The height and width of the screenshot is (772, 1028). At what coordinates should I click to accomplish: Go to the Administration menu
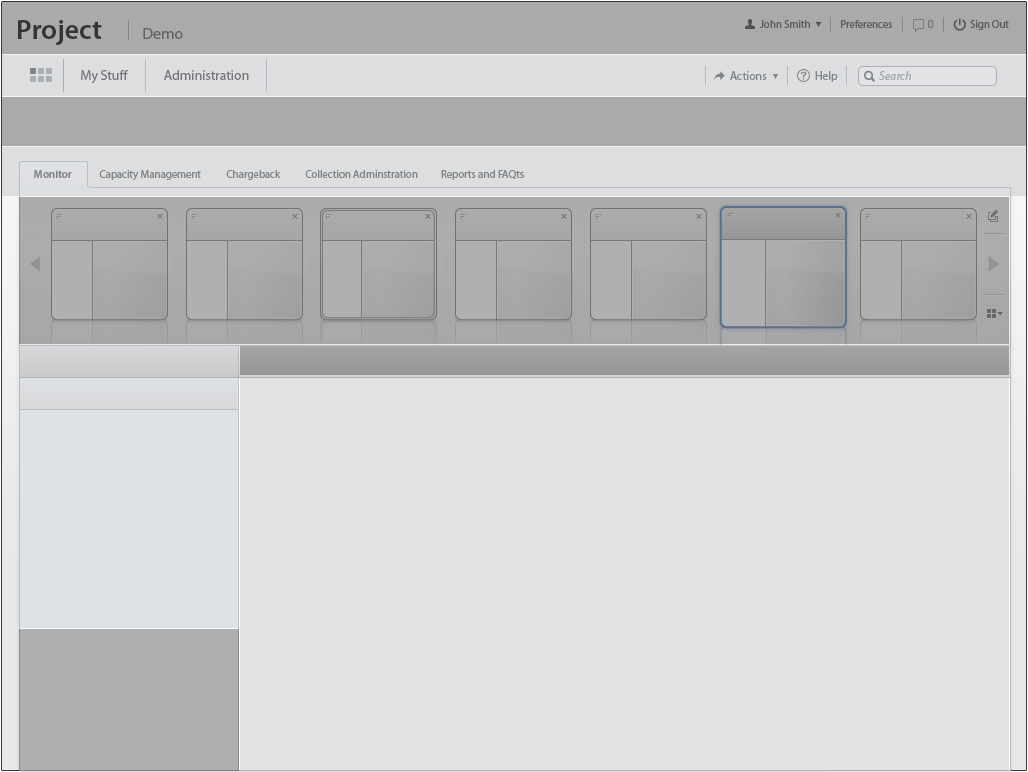coord(206,76)
